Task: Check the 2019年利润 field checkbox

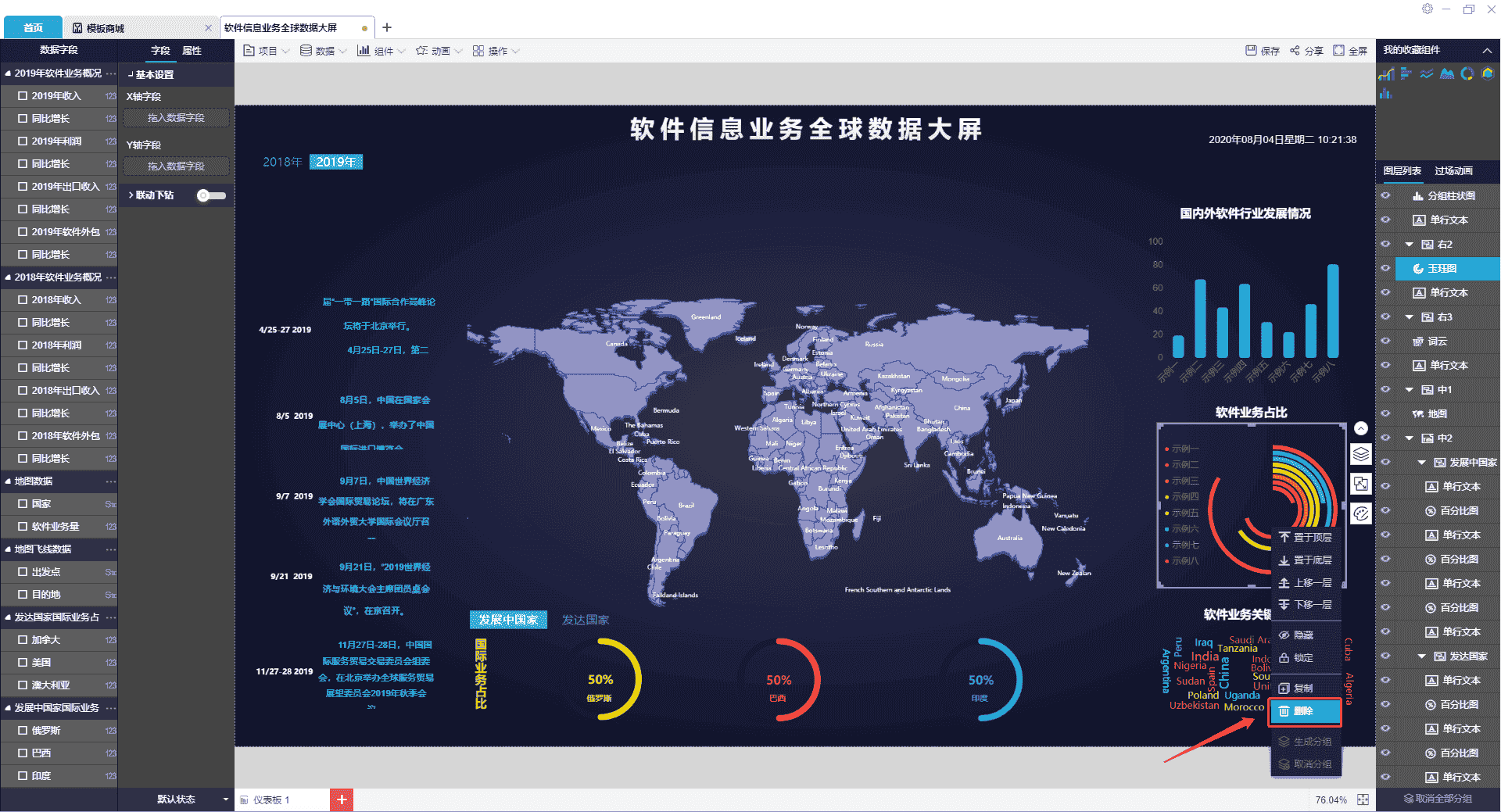Action: 23,141
